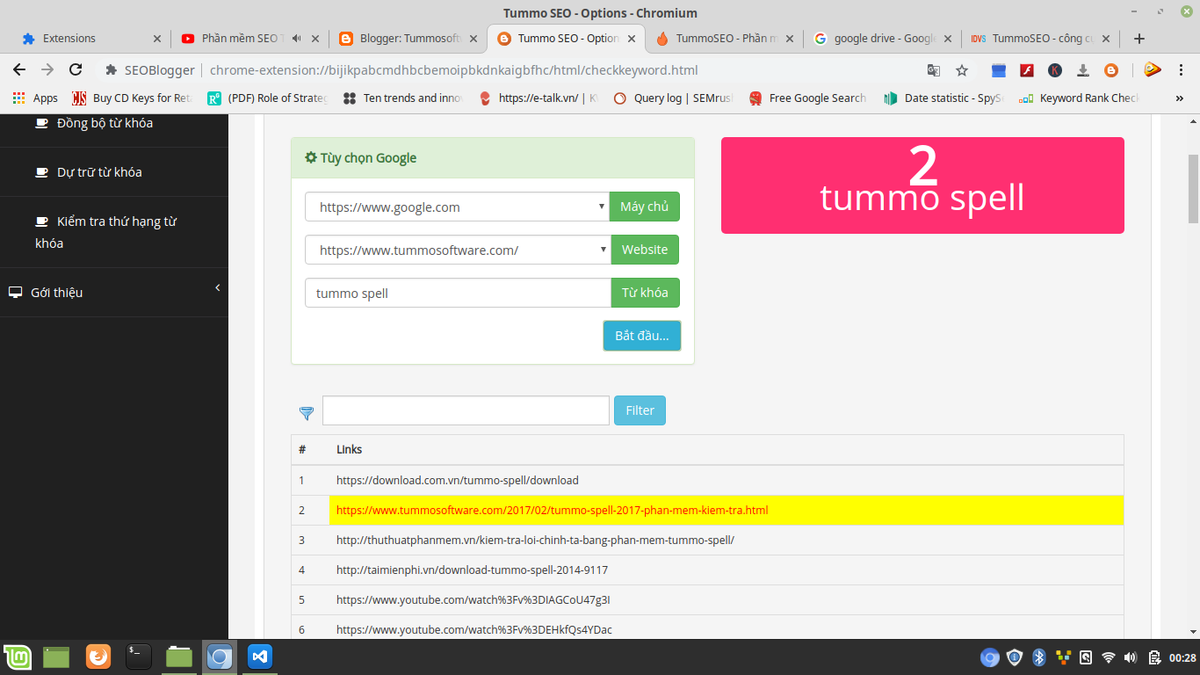
Task: Open the download extension icon
Action: pyautogui.click(x=1083, y=70)
